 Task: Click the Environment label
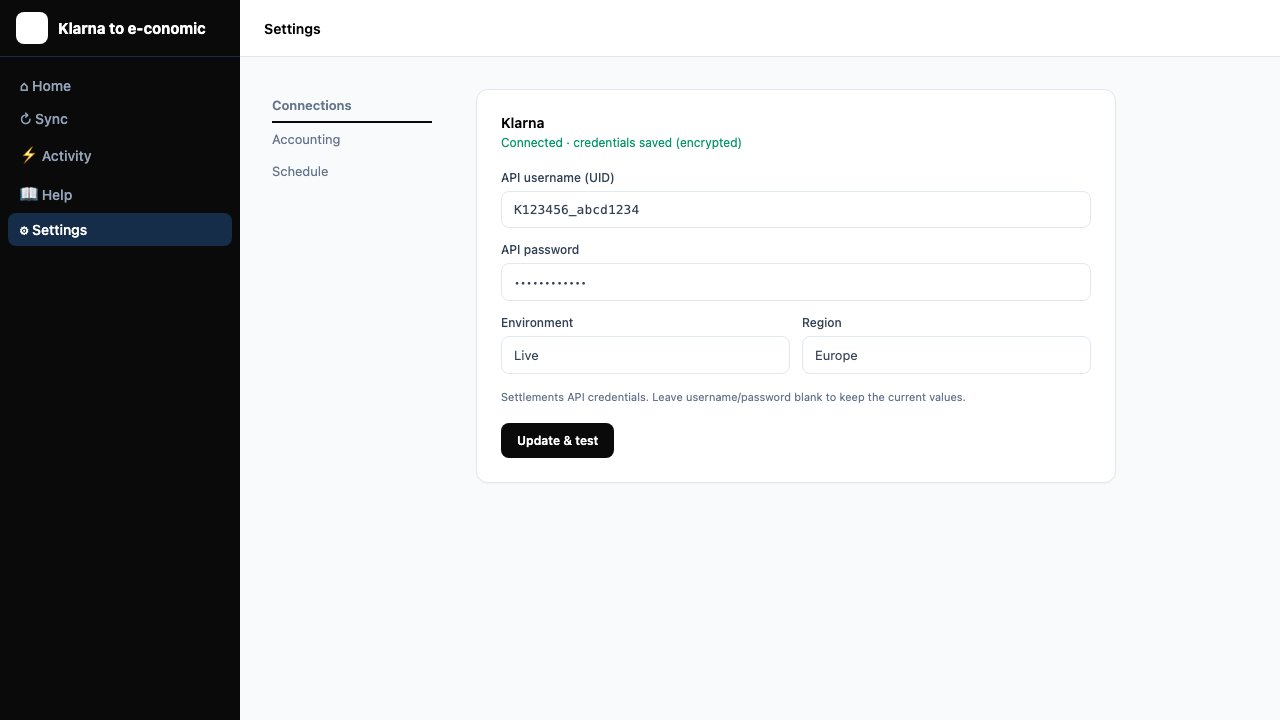537,323
